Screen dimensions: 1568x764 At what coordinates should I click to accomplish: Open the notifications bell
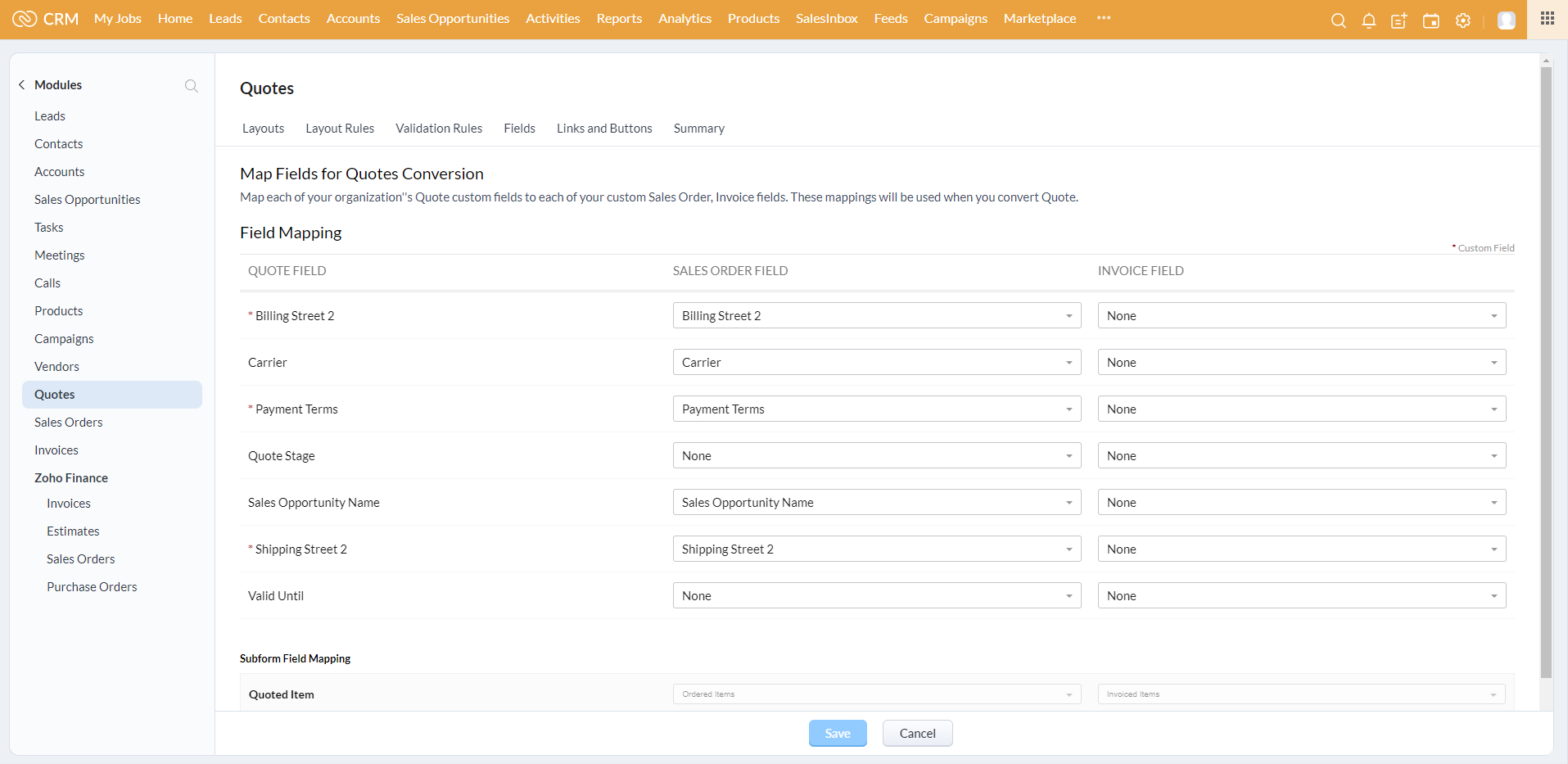[x=1368, y=20]
